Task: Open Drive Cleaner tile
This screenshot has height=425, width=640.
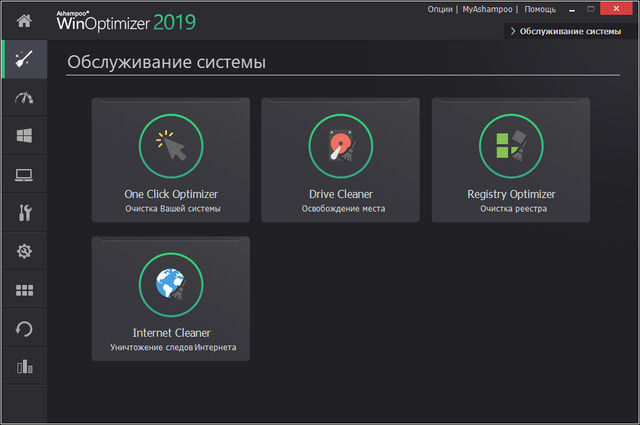Action: pos(341,159)
